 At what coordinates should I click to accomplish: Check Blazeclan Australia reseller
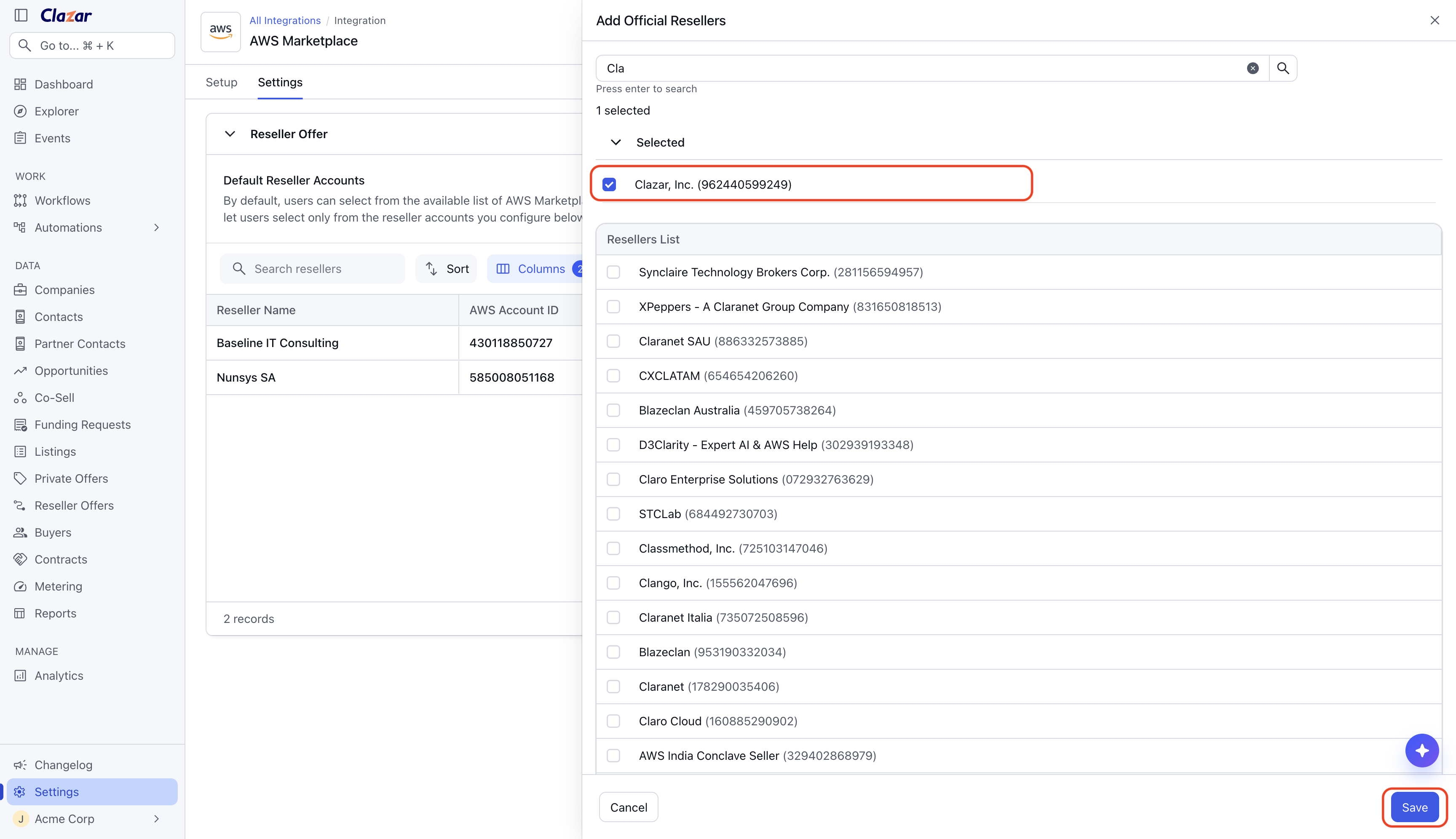(x=613, y=410)
